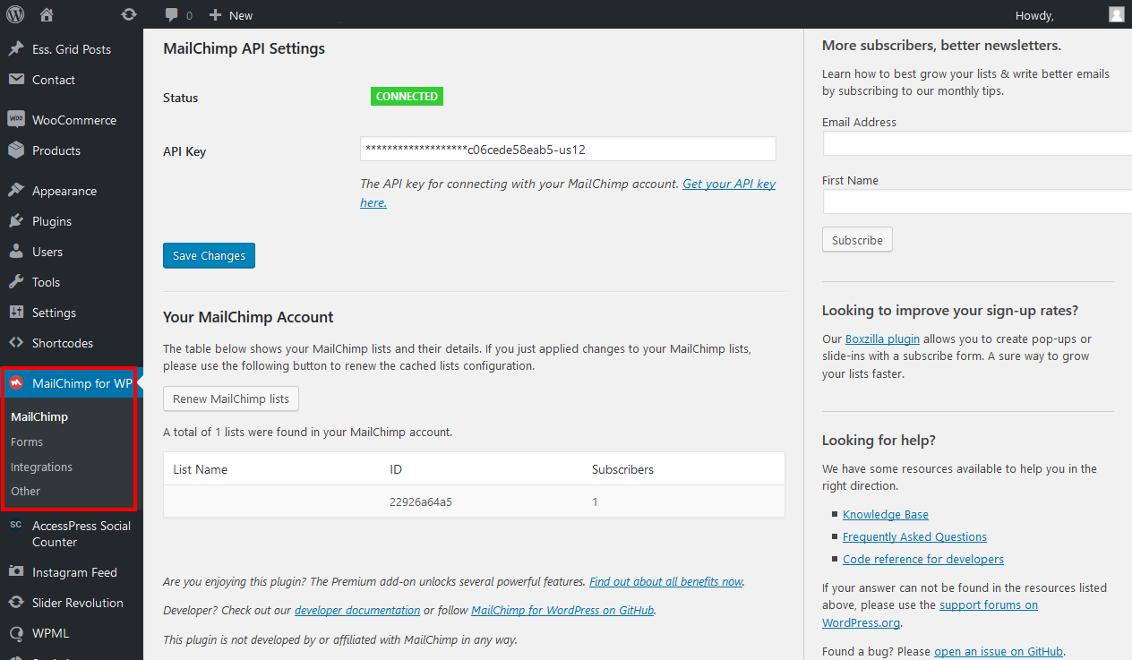The width and height of the screenshot is (1132, 660).
Task: Follow the Boxzilla plugin link
Action: [882, 339]
